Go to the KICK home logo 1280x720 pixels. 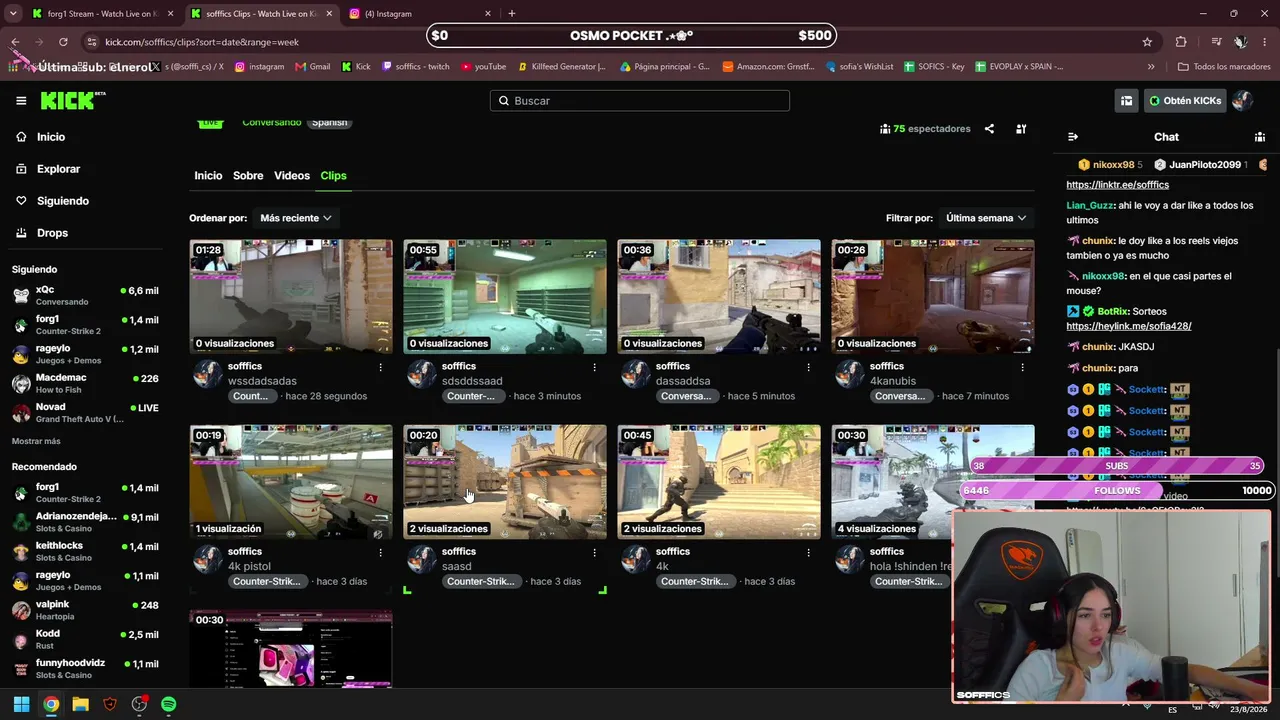(73, 100)
